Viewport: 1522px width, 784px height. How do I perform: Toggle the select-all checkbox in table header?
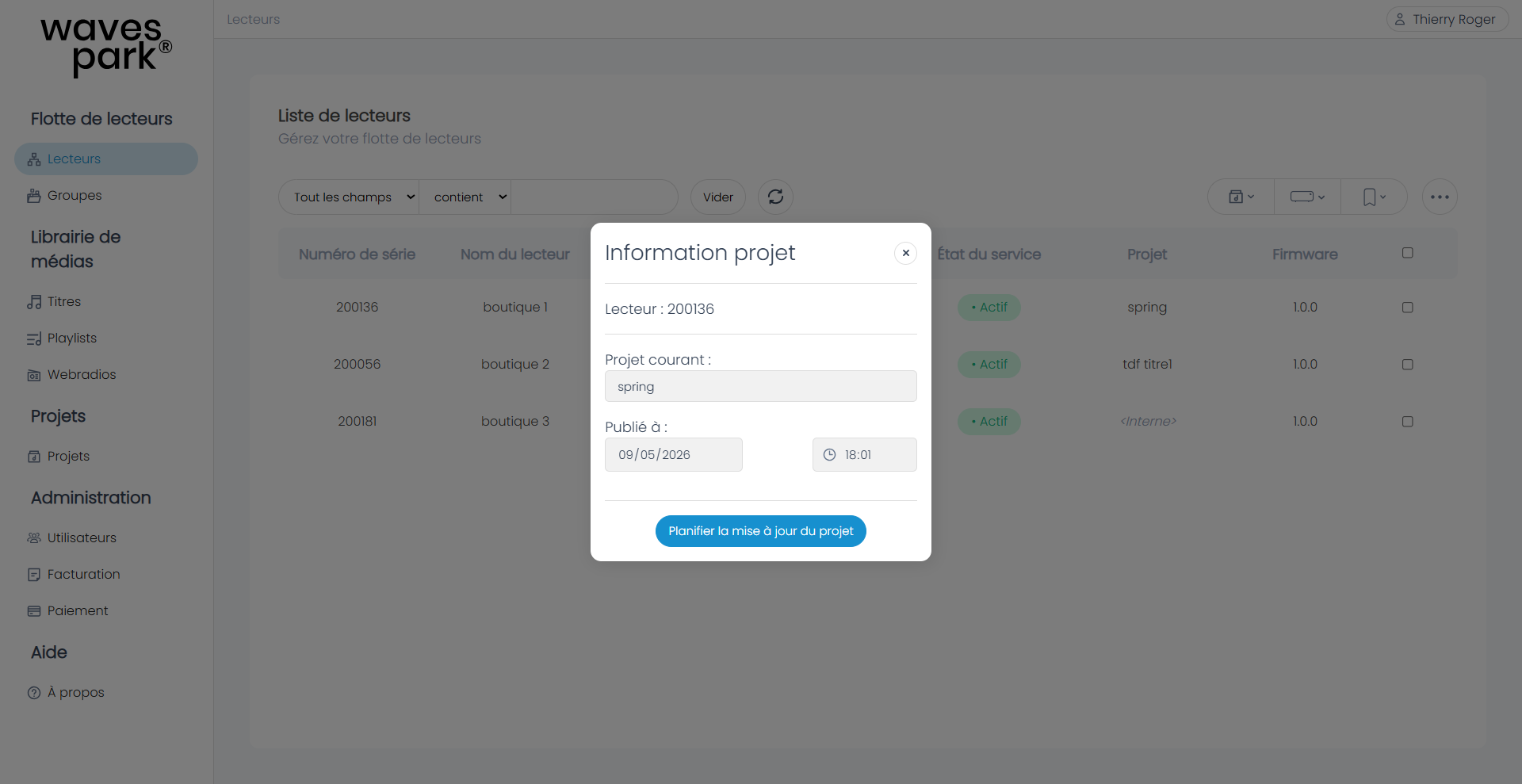(x=1407, y=253)
